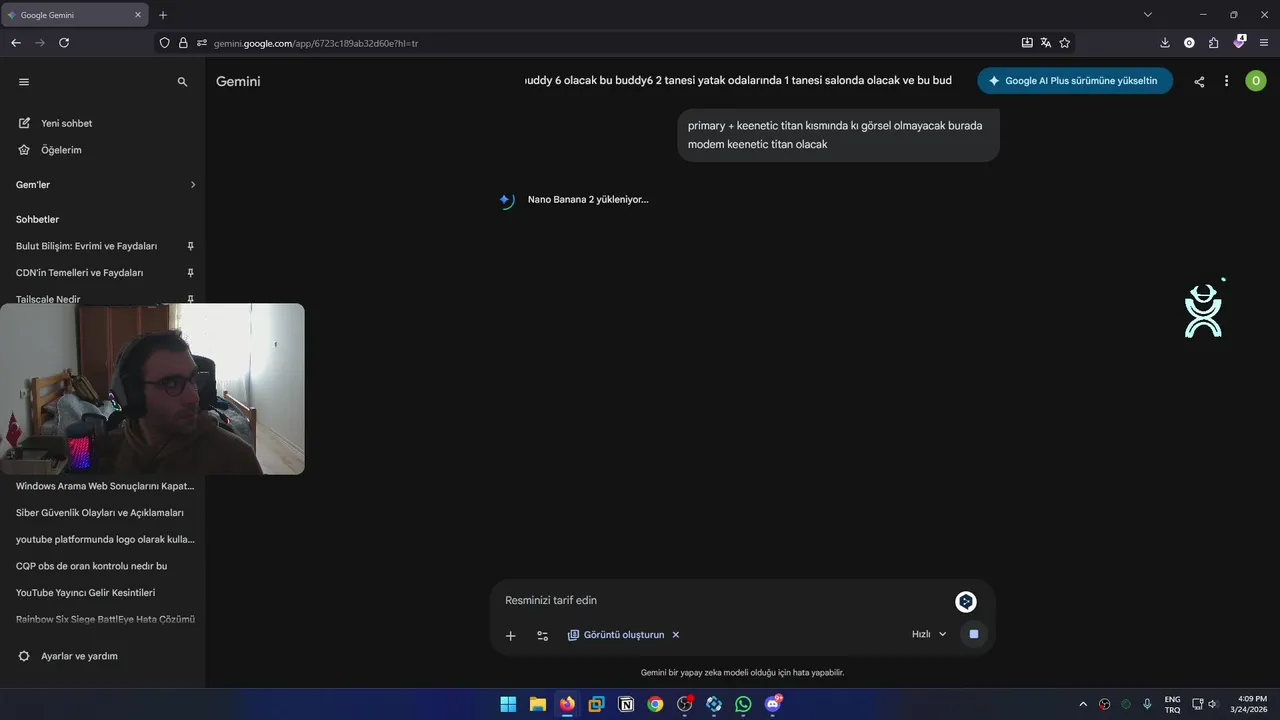Open chat CQP obs de oran kontrolu
This screenshot has width=1280, height=720.
click(91, 566)
